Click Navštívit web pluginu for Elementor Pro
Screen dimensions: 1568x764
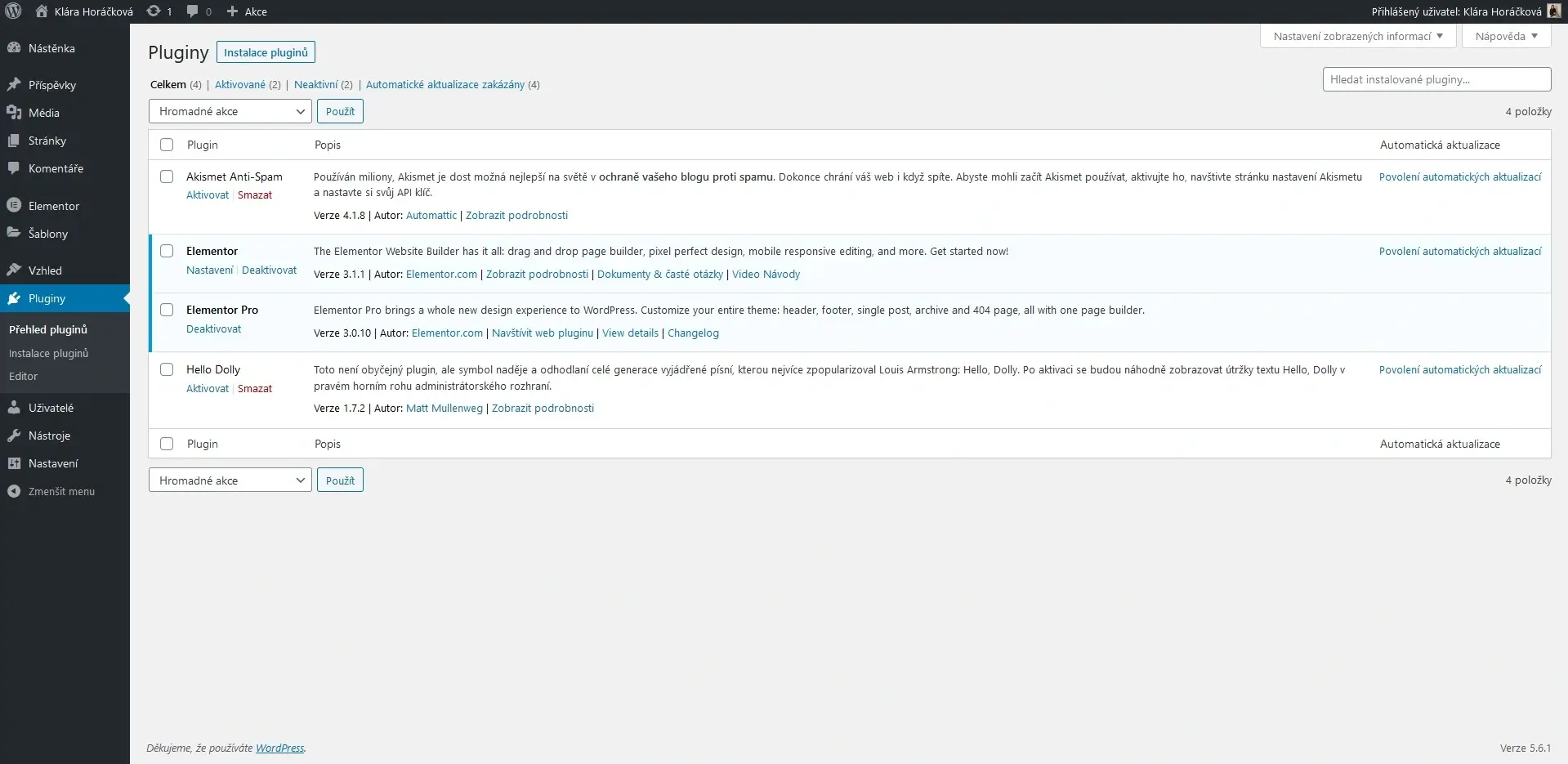(543, 333)
